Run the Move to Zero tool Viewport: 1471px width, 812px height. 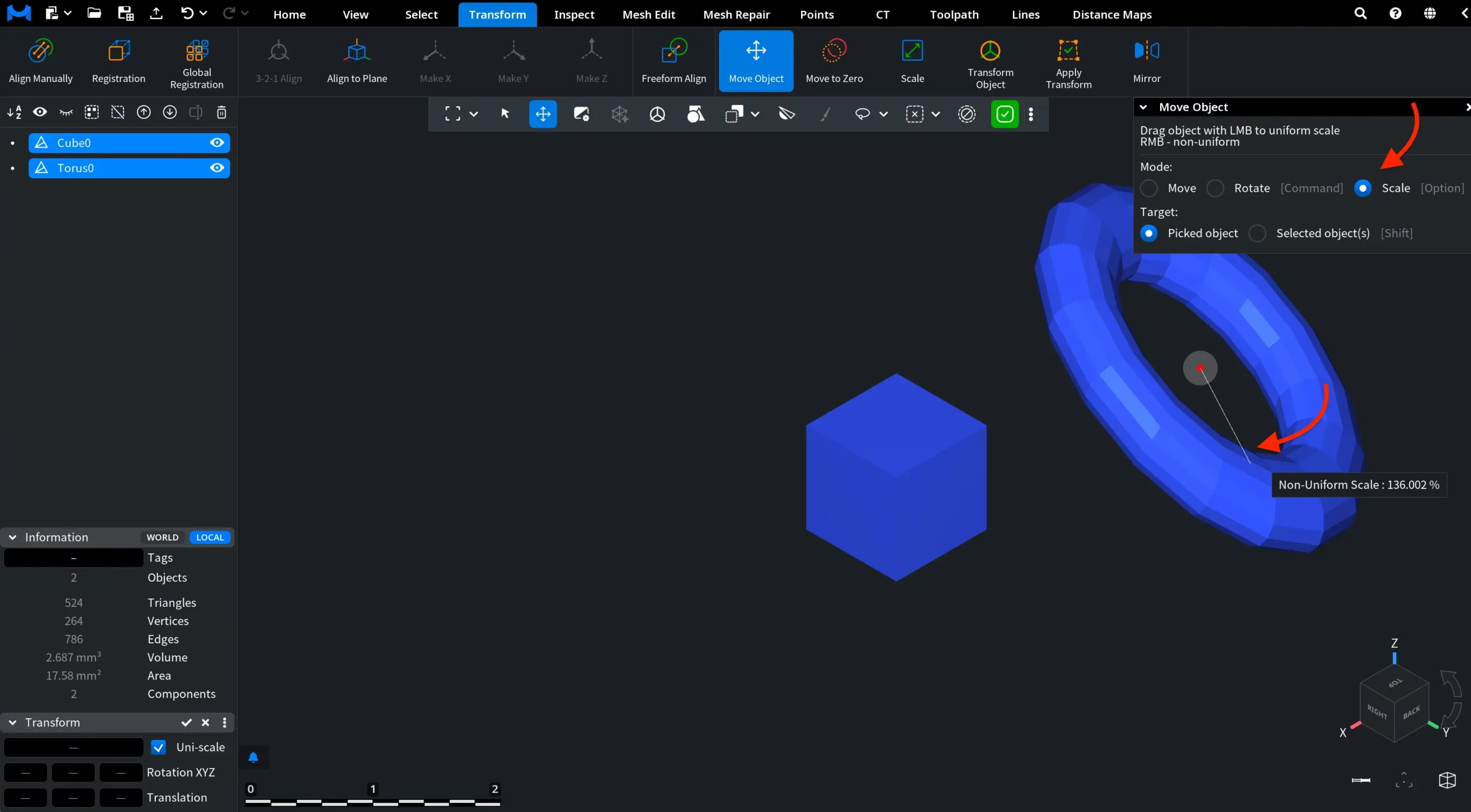click(x=834, y=61)
